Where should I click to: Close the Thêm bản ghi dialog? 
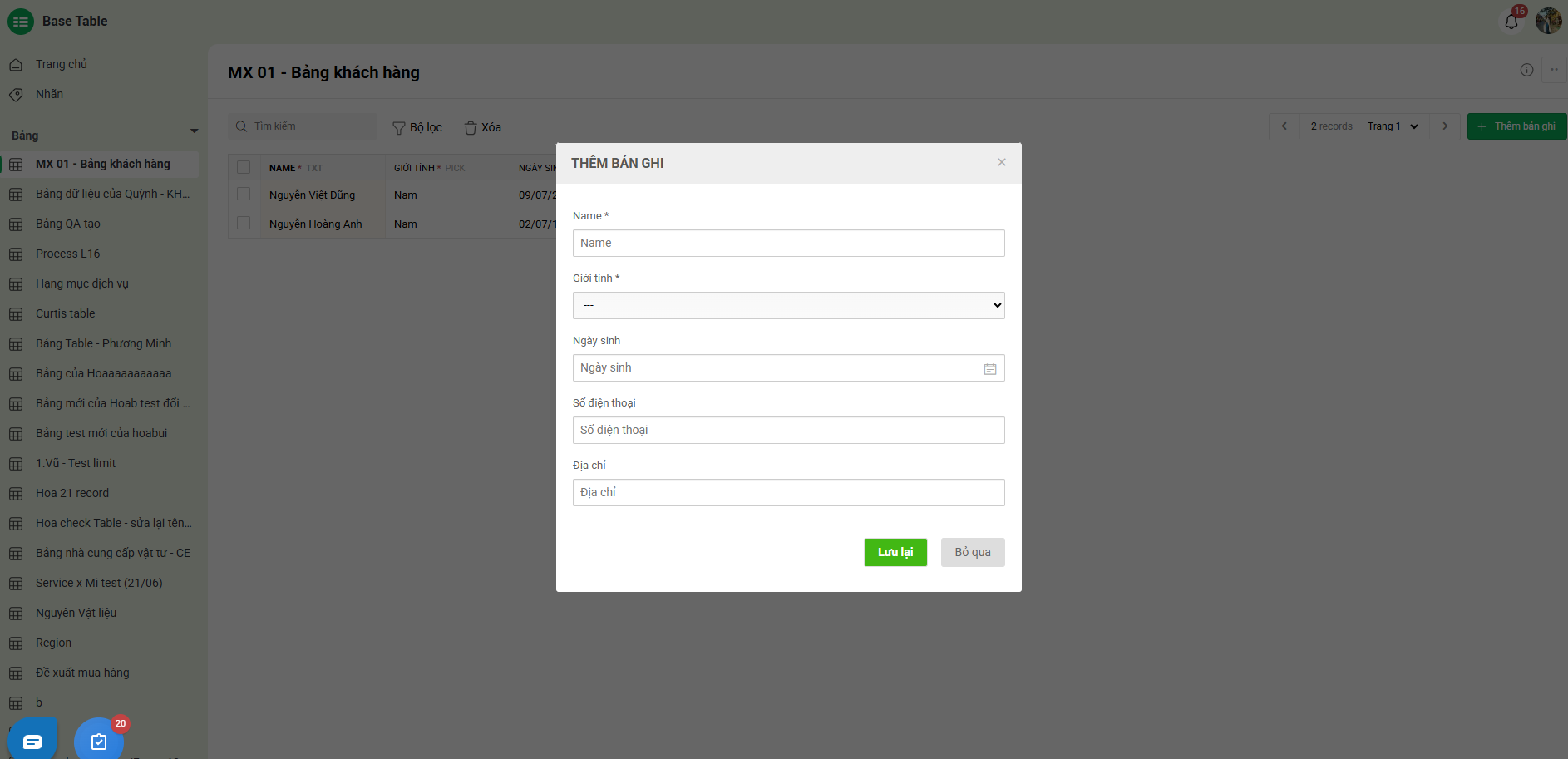pos(1002,162)
